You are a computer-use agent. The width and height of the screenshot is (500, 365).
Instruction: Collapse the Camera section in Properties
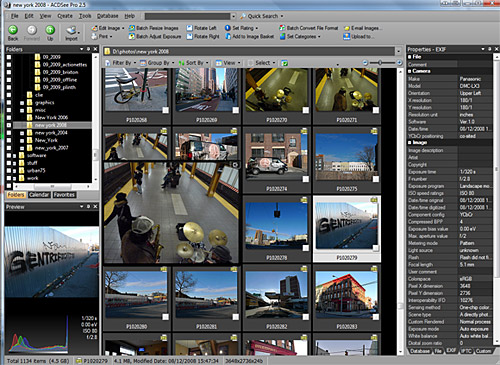(x=410, y=71)
